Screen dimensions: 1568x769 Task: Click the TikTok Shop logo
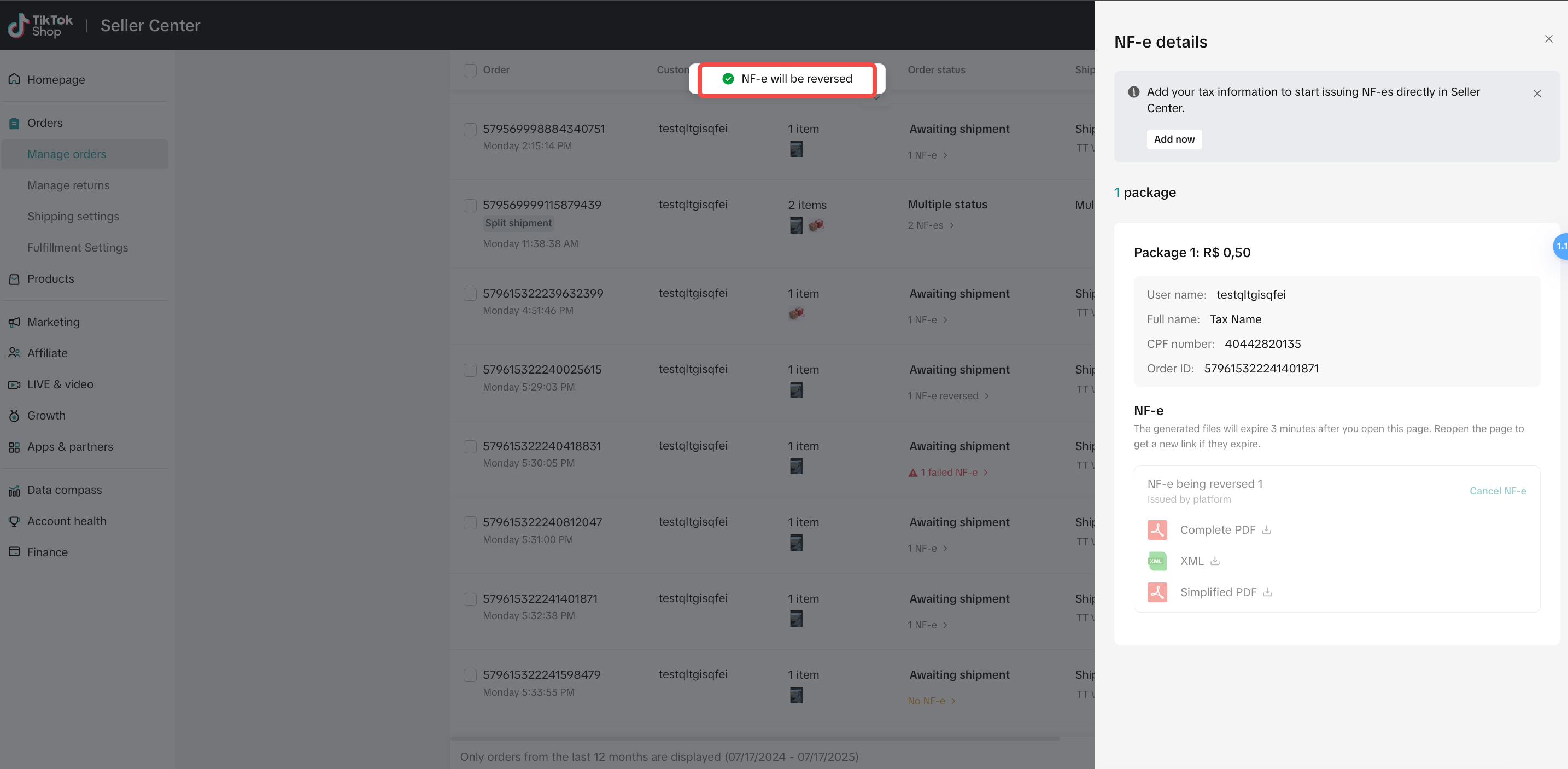click(40, 26)
